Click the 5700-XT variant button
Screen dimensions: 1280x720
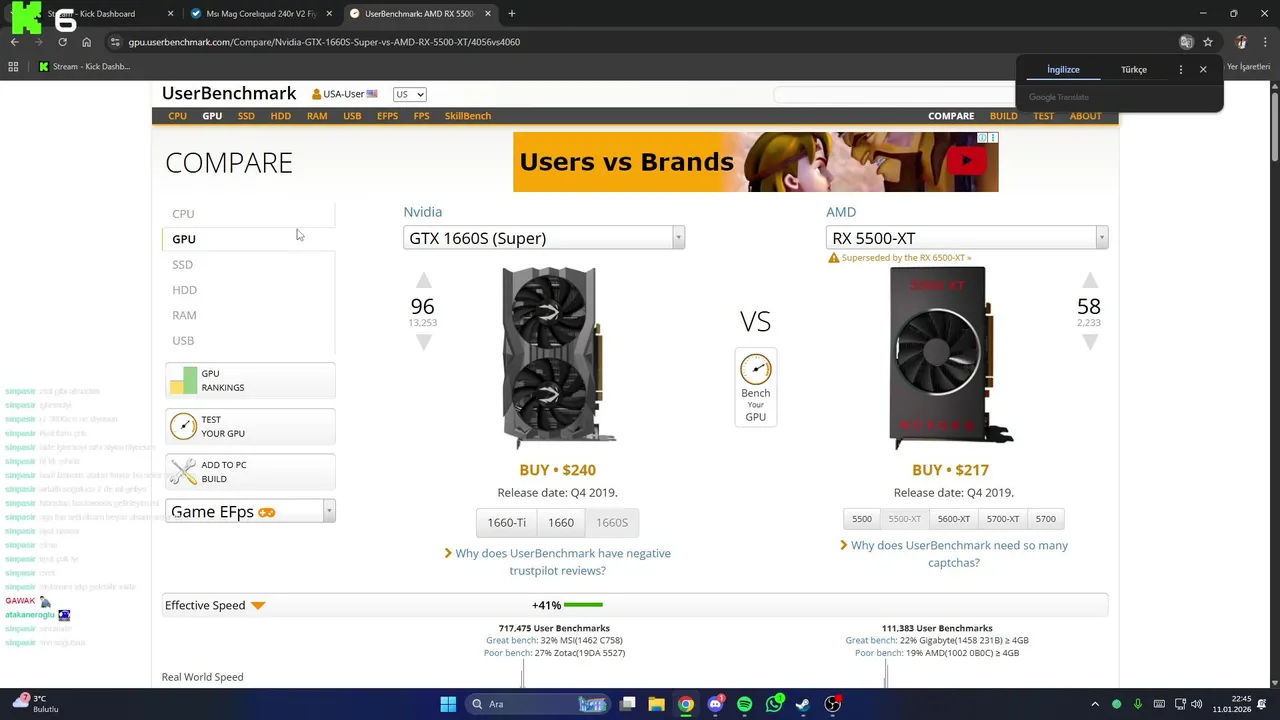coord(1003,519)
